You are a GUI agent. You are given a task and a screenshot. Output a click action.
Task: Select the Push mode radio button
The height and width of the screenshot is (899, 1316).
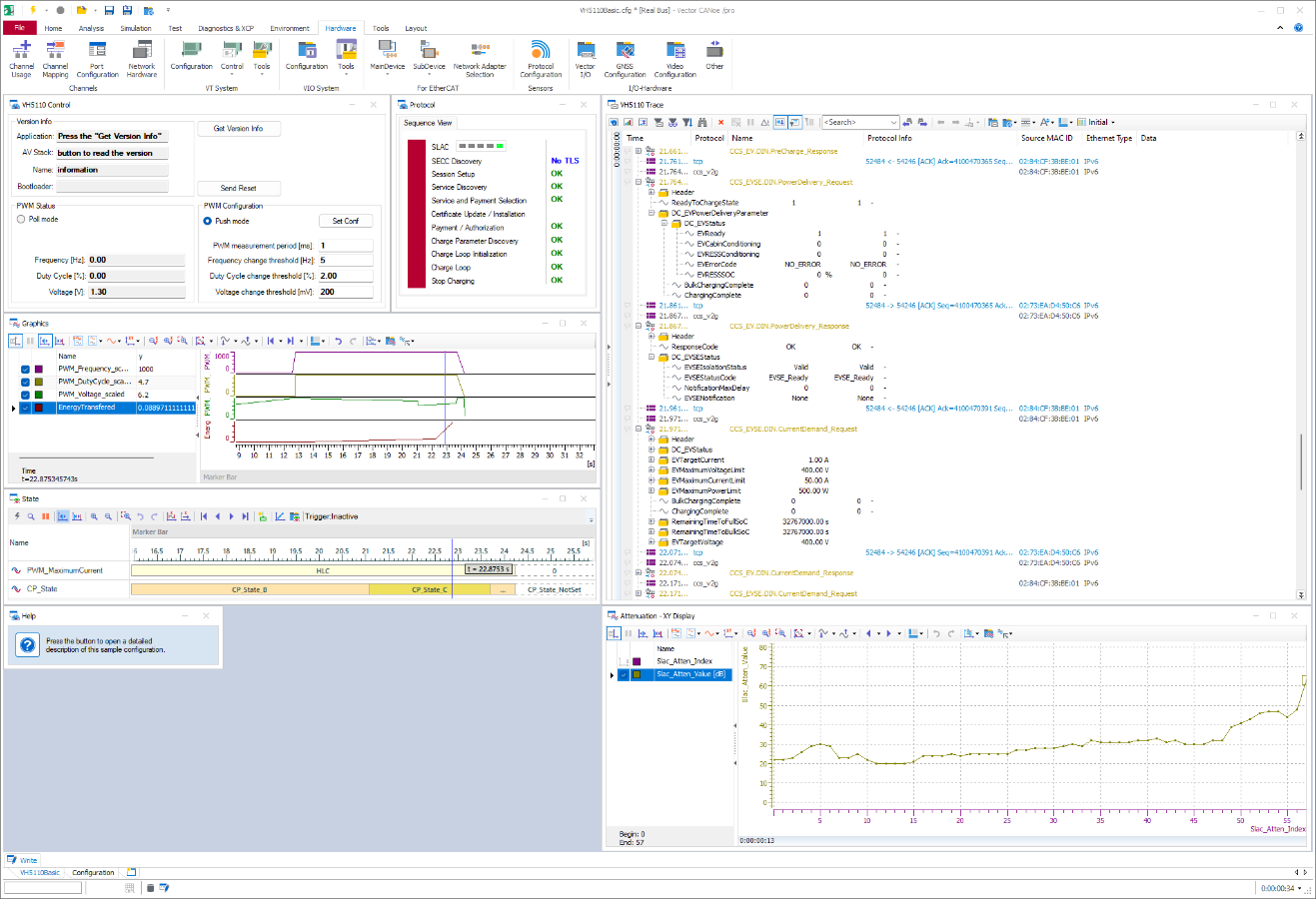(x=208, y=221)
